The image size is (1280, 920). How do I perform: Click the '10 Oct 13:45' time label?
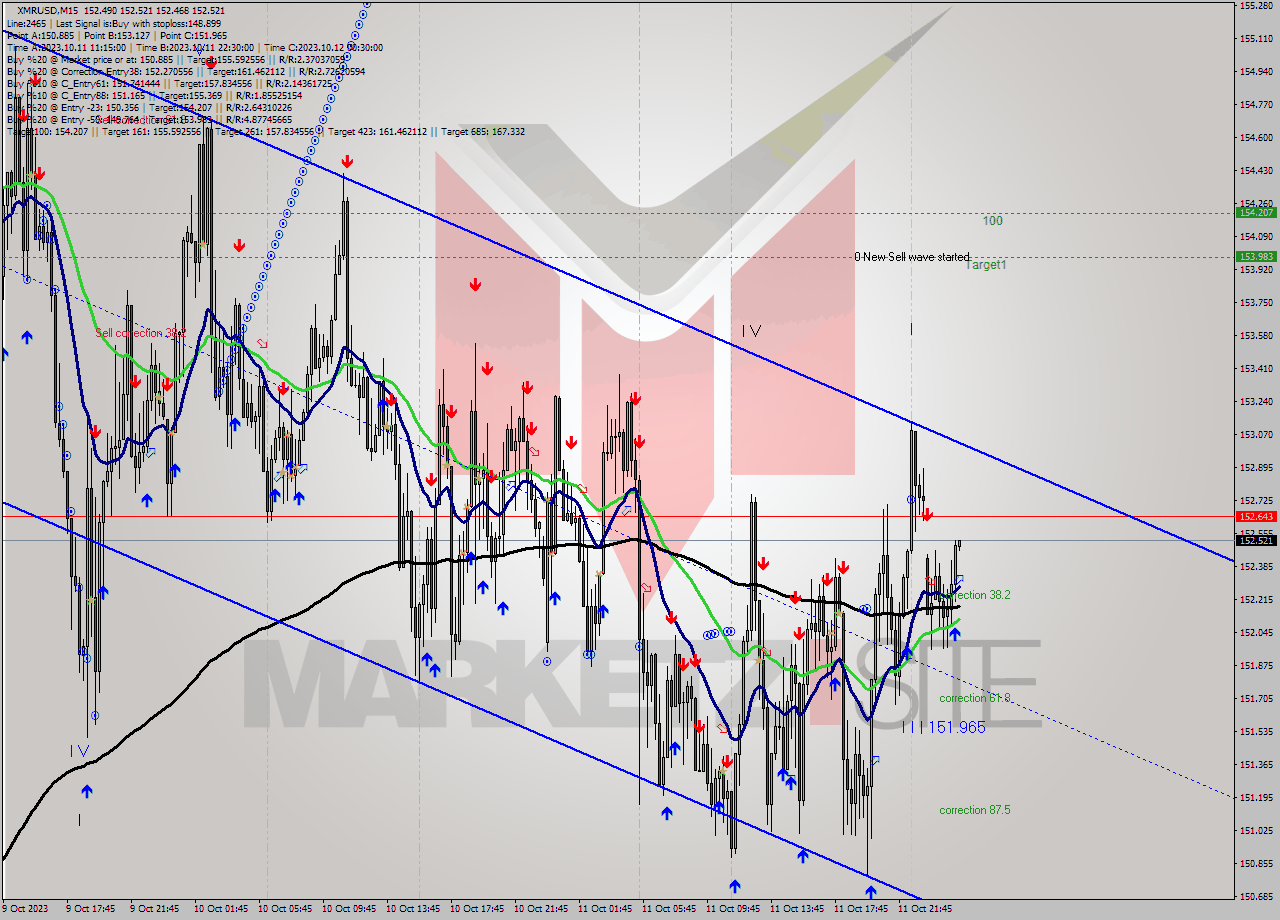click(414, 909)
